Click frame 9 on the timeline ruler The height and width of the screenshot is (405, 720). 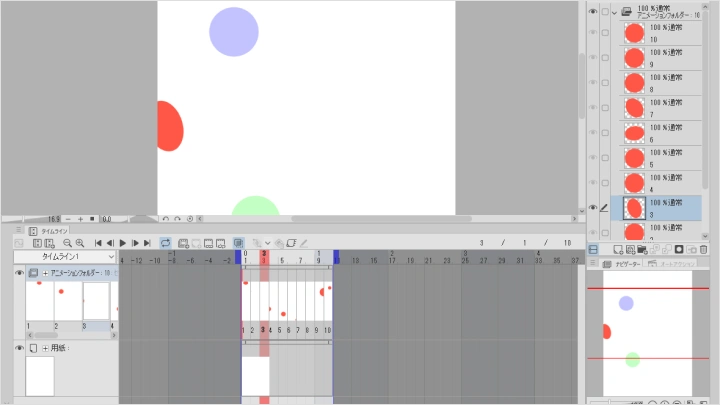pos(318,260)
